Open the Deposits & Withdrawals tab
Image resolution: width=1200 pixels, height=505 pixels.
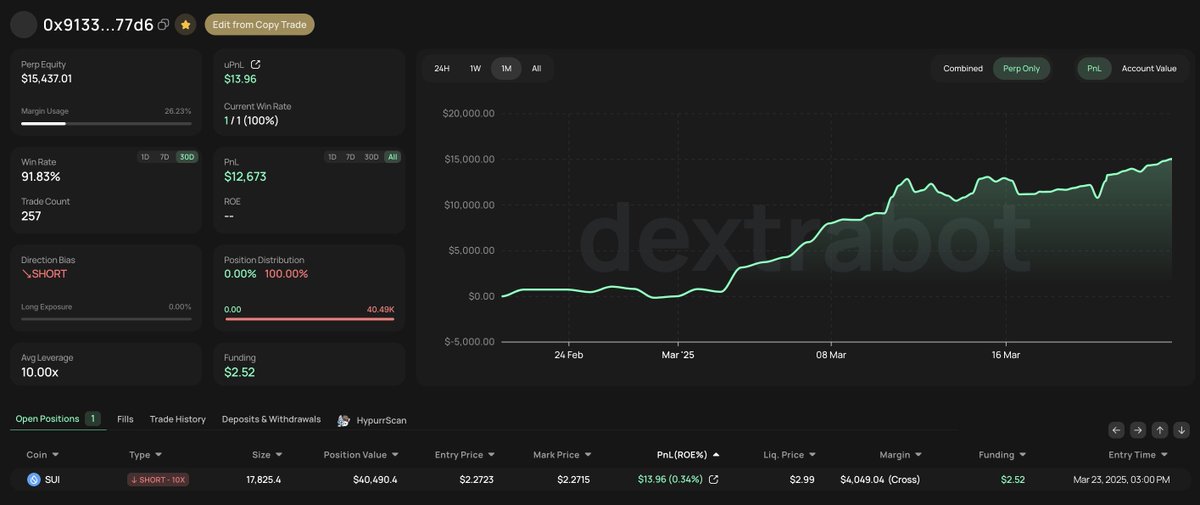point(271,419)
